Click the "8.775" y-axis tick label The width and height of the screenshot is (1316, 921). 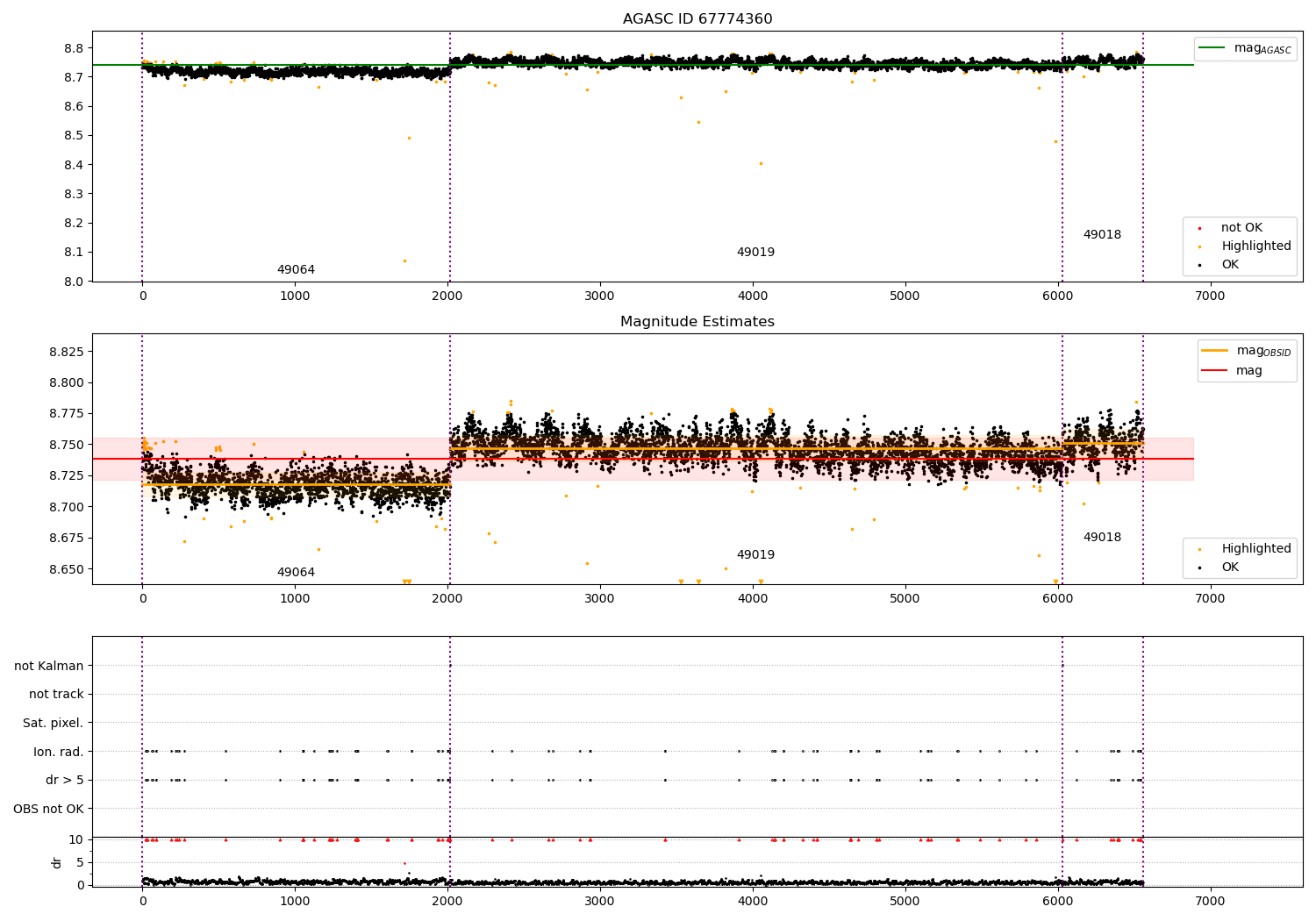pyautogui.click(x=68, y=414)
